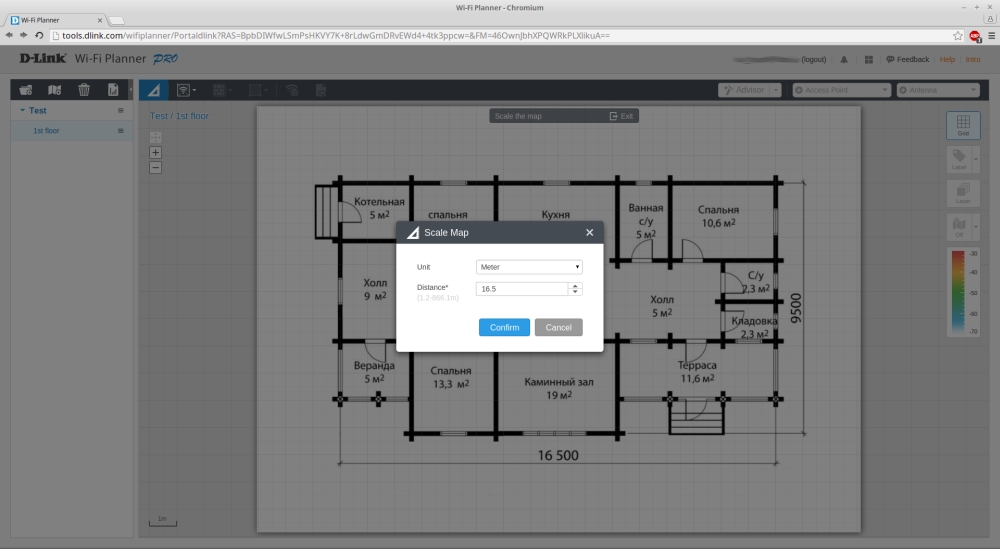Open the Help menu link
The height and width of the screenshot is (549, 1000).
pos(947,60)
